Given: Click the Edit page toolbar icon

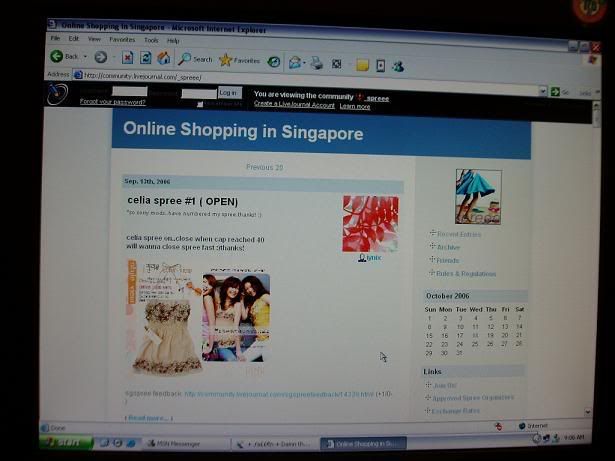Looking at the screenshot, I should coord(337,64).
